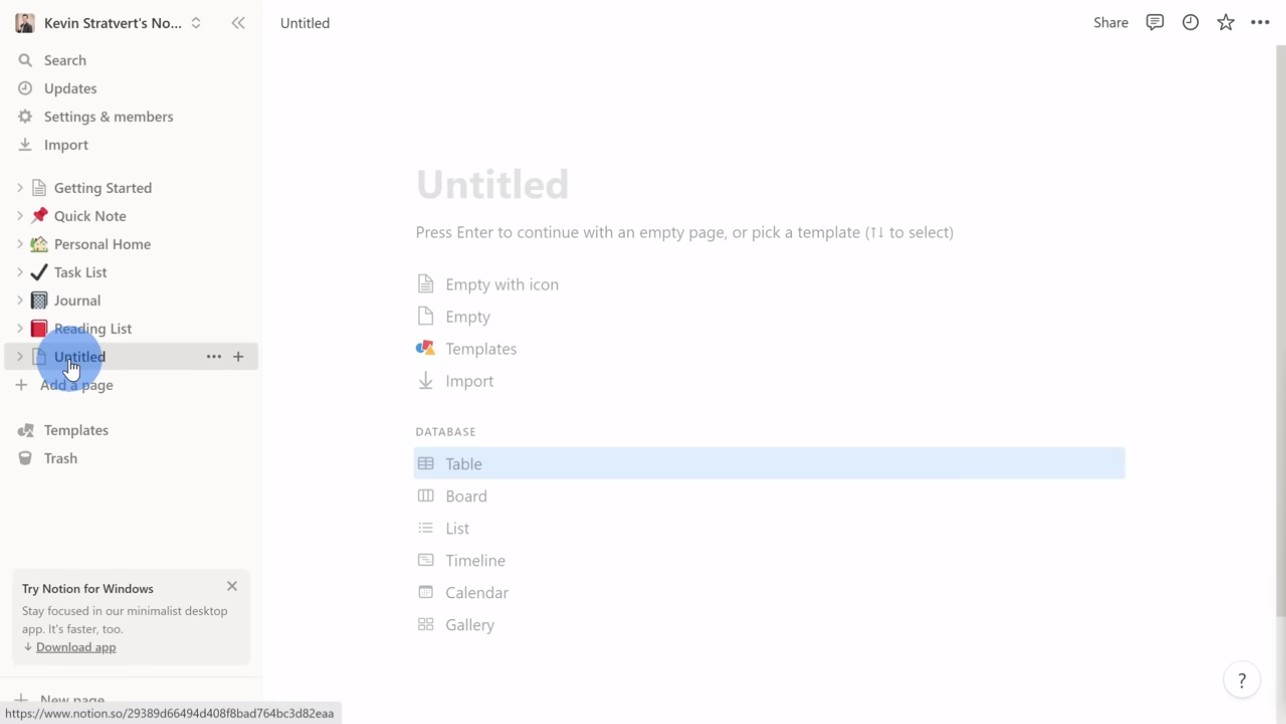1286x724 pixels.
Task: Expand the Personal Home page tree
Action: [x=19, y=243]
